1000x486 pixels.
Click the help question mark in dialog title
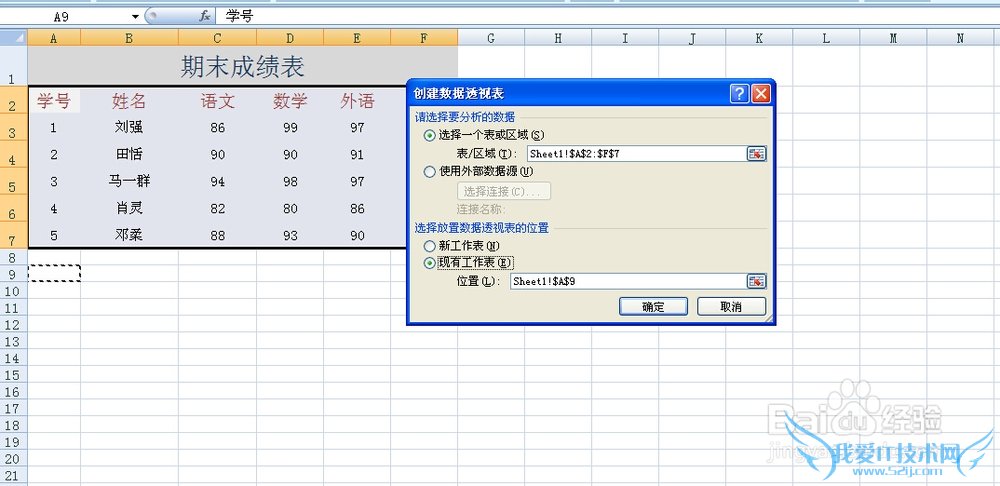pyautogui.click(x=740, y=94)
